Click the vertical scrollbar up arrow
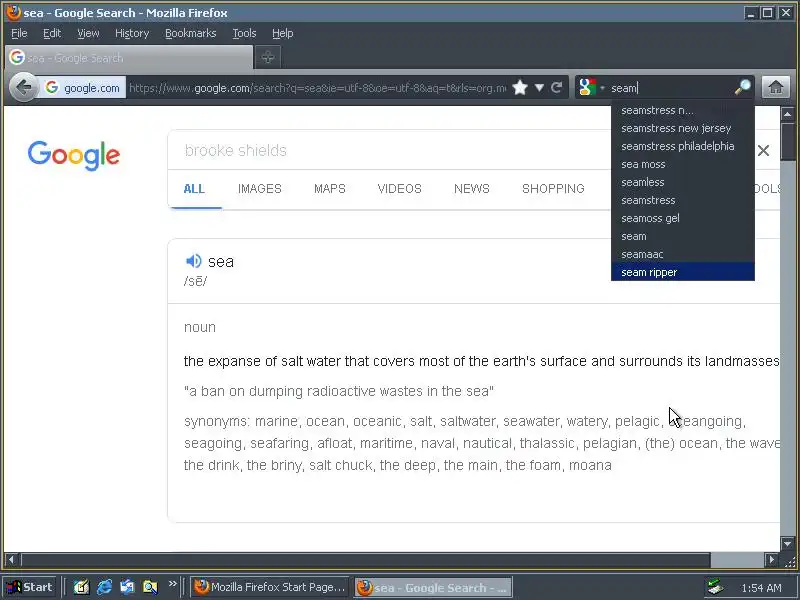800x600 pixels. pos(787,114)
